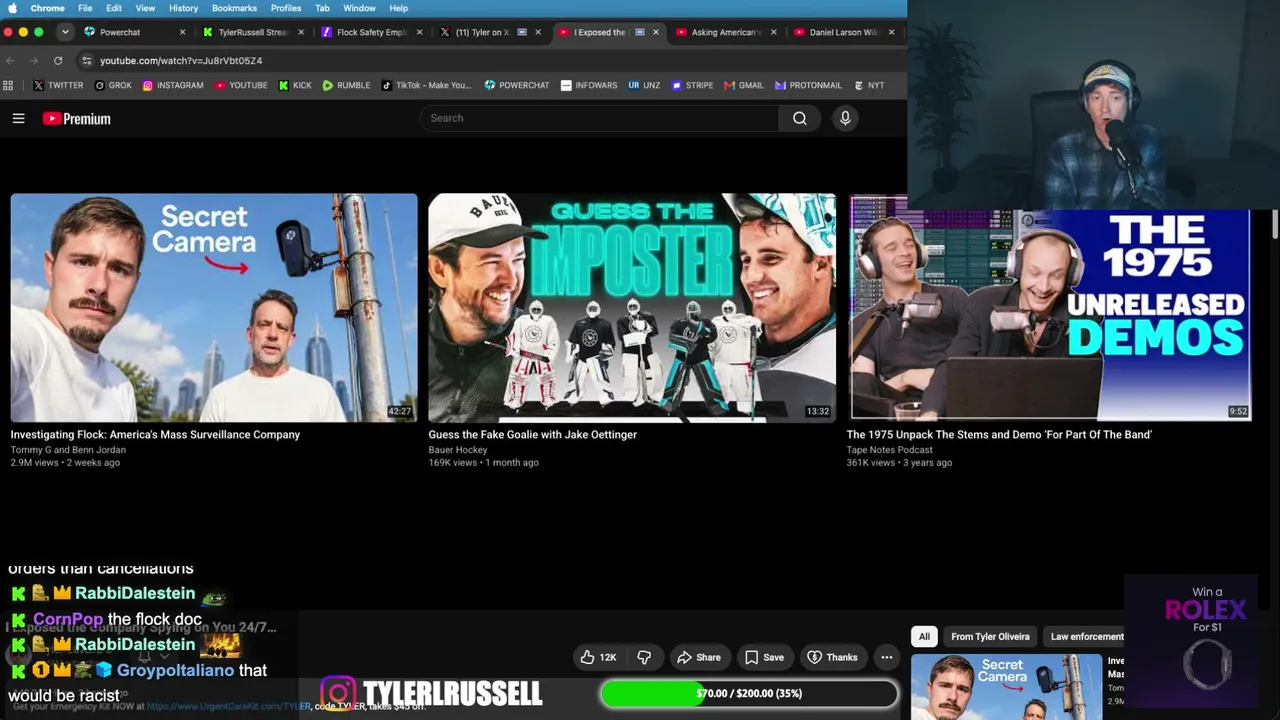1280x720 pixels.
Task: Open the RUMBLE bookmark
Action: pyautogui.click(x=346, y=85)
